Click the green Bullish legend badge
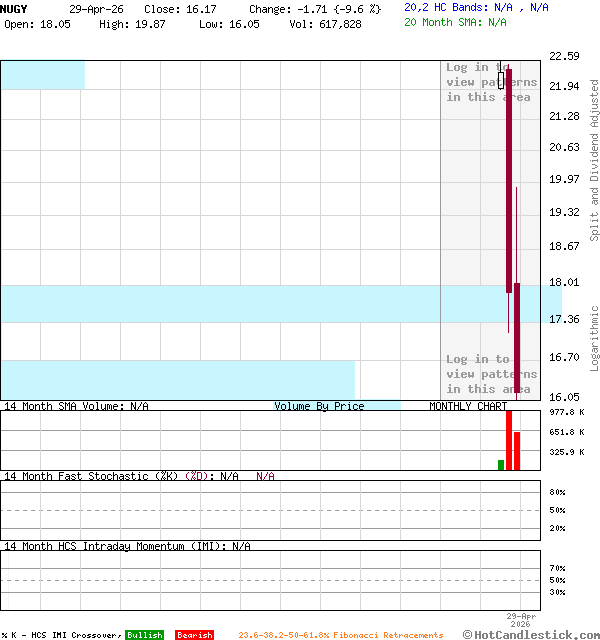The image size is (600, 640). pyautogui.click(x=144, y=635)
